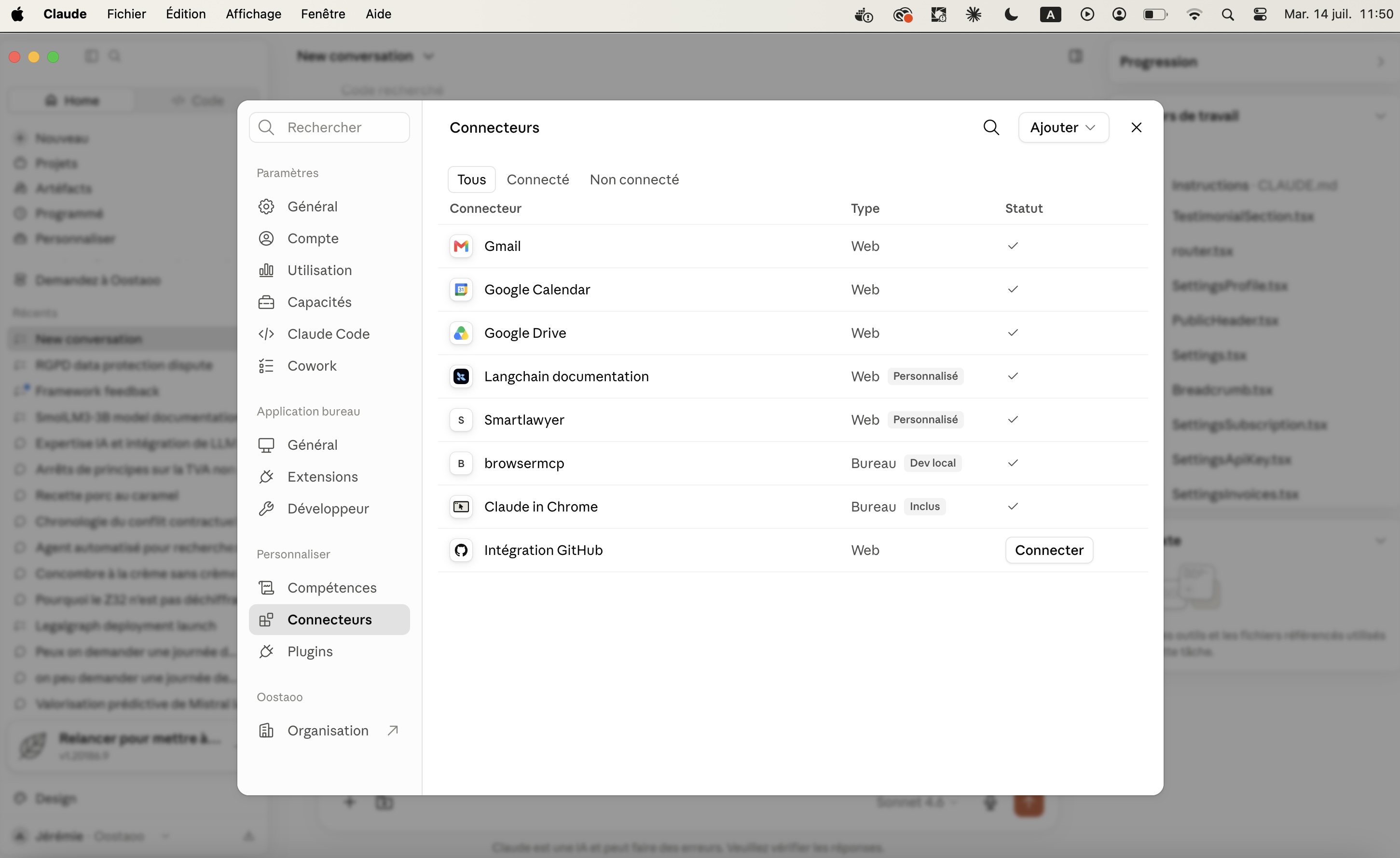The image size is (1400, 858).
Task: Click the Dev local badge
Action: coord(933,463)
